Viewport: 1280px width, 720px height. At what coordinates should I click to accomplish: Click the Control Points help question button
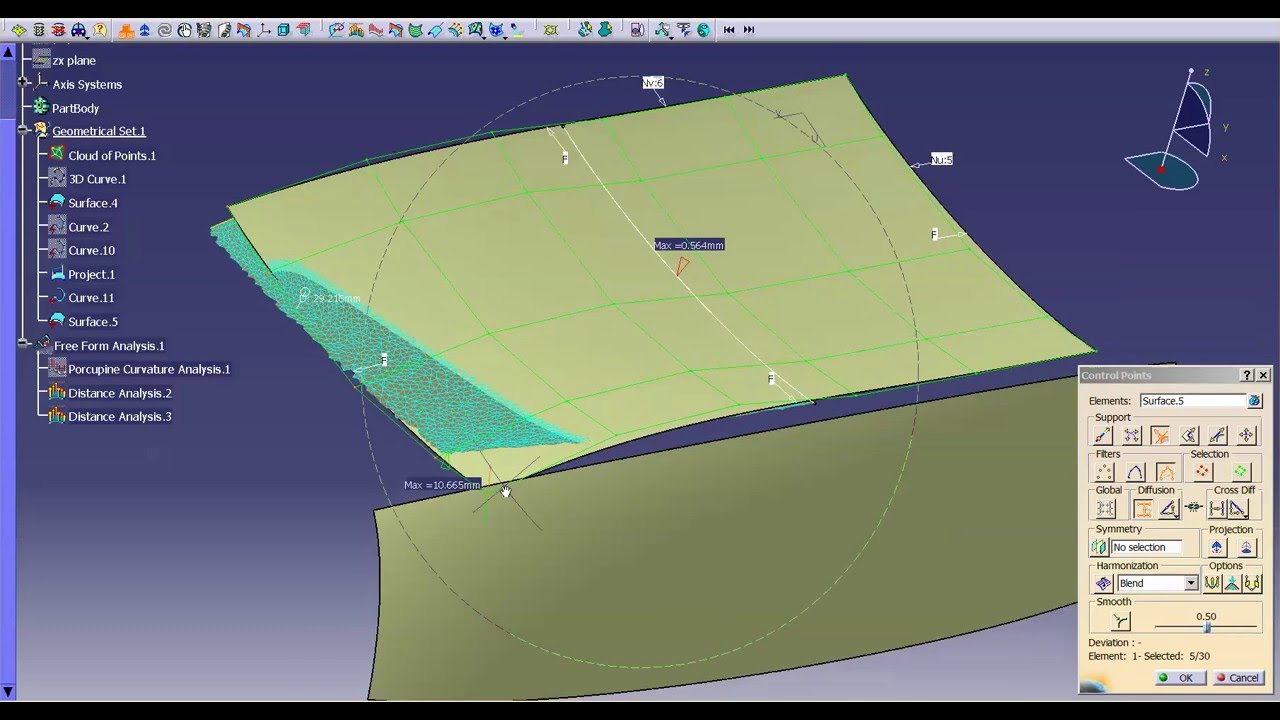[1247, 375]
